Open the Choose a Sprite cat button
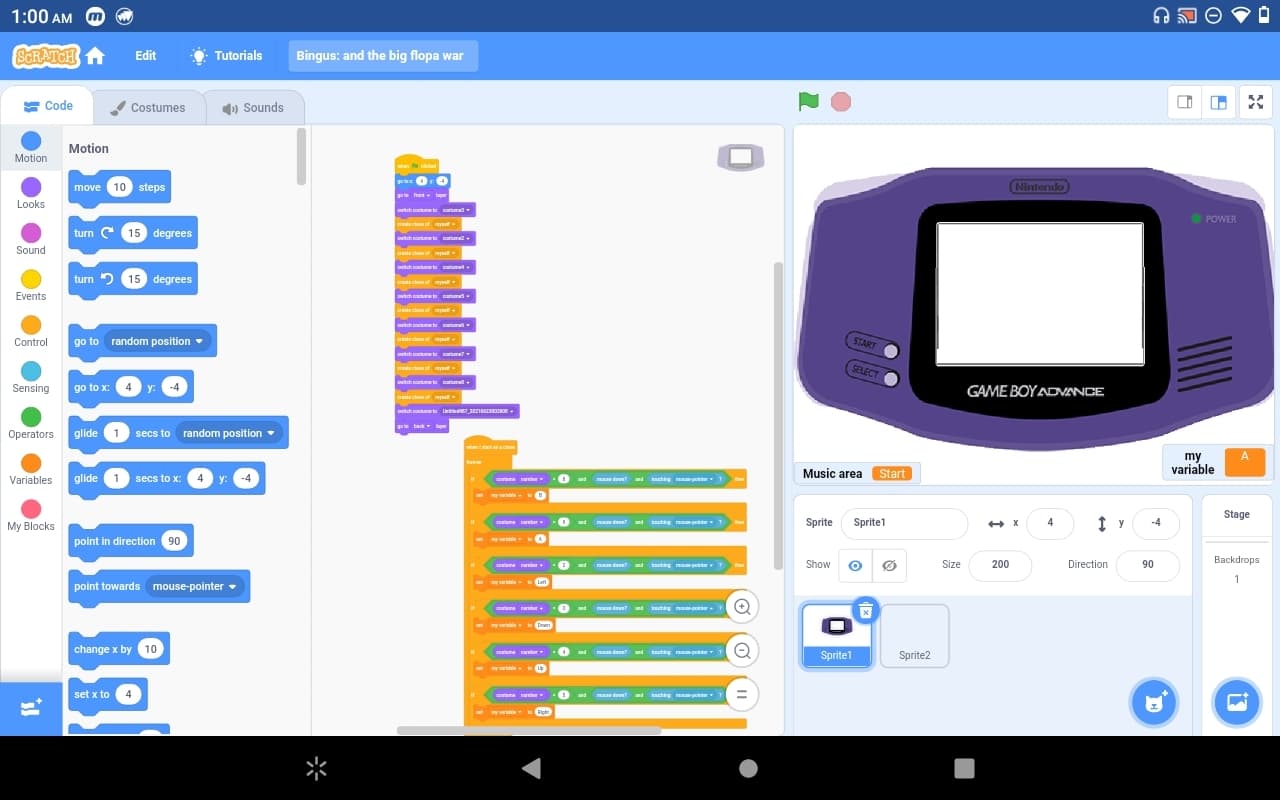Screen dimensions: 1280x800 [1155, 703]
